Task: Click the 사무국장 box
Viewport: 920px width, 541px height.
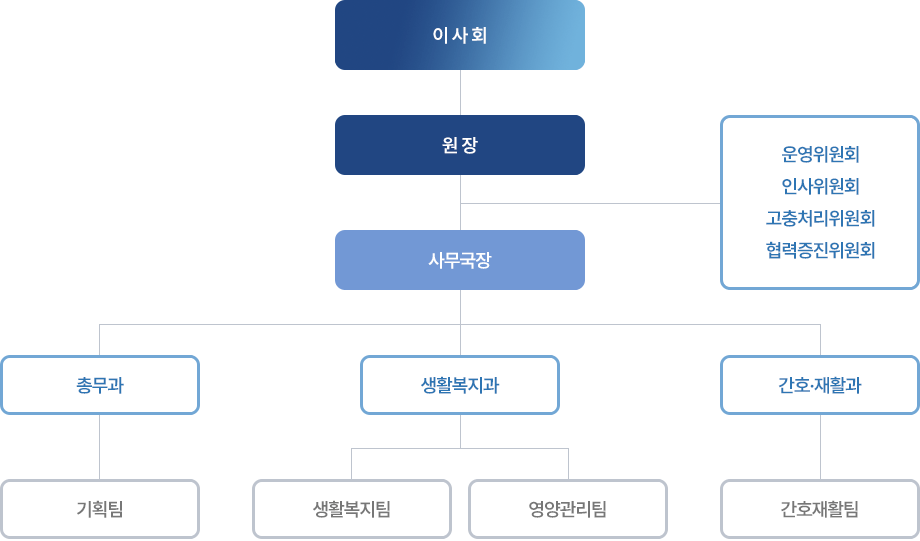Action: [459, 260]
